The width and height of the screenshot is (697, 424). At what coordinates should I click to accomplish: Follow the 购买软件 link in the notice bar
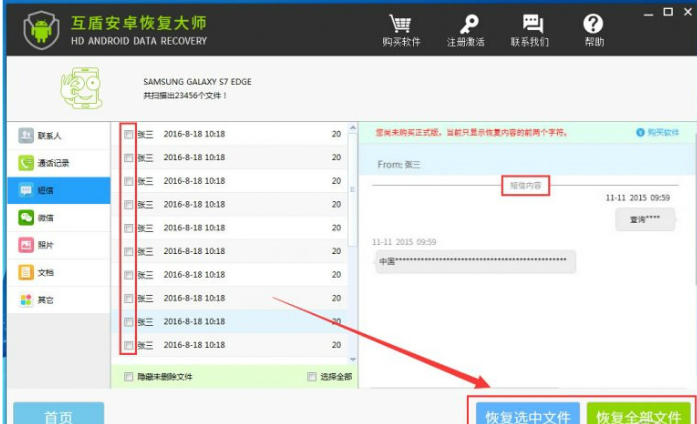click(663, 132)
